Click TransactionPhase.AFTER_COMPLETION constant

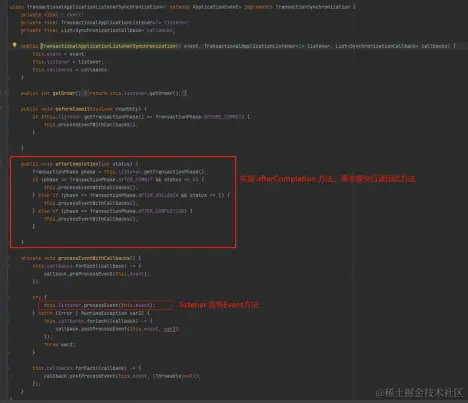138,211
